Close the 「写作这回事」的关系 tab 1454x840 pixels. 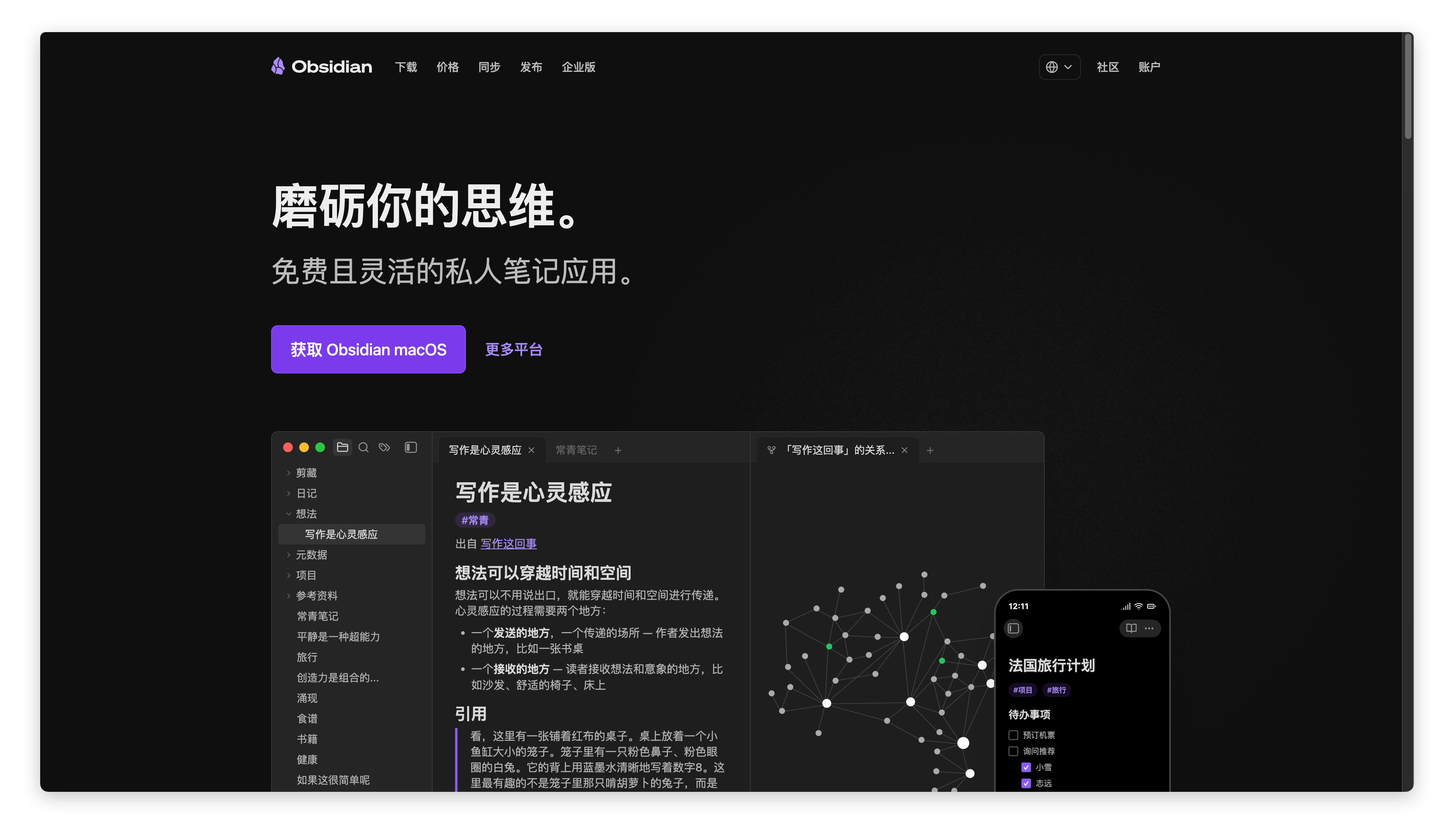[x=905, y=450]
